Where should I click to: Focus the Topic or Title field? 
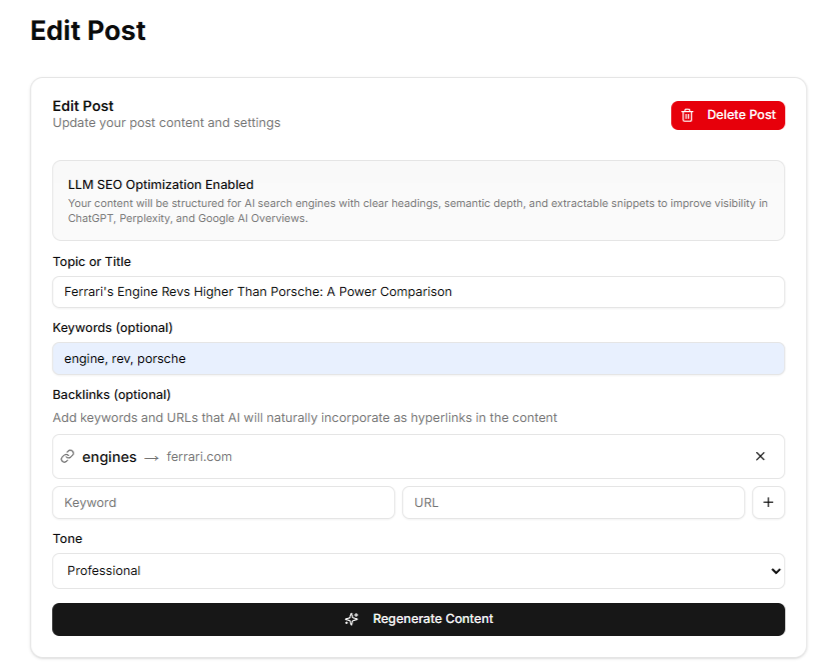pyautogui.click(x=418, y=292)
